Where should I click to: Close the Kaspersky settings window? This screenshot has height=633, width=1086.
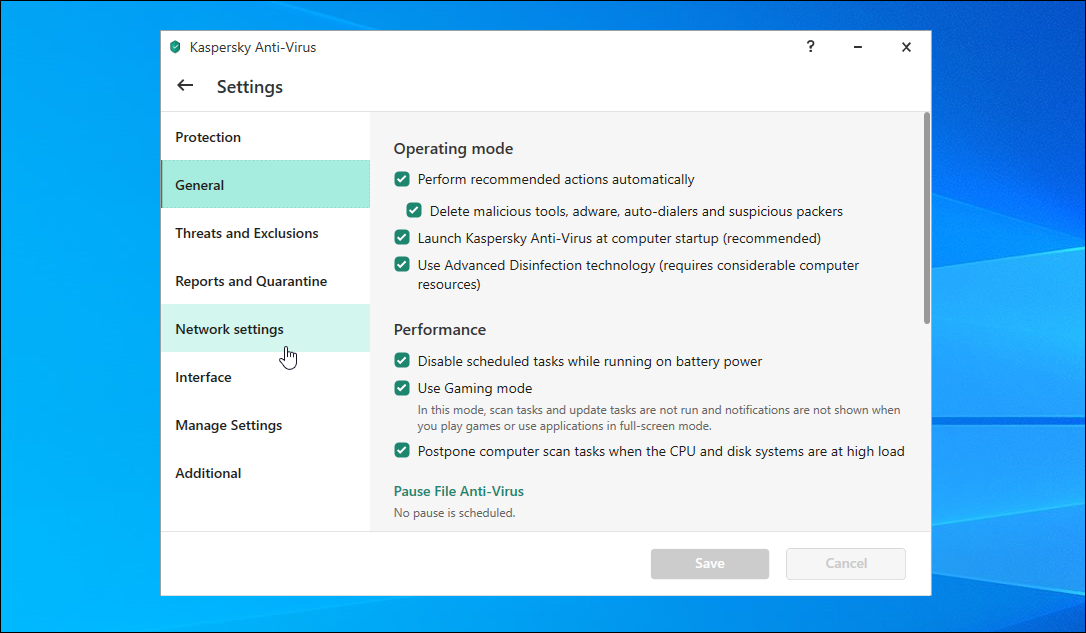point(906,47)
